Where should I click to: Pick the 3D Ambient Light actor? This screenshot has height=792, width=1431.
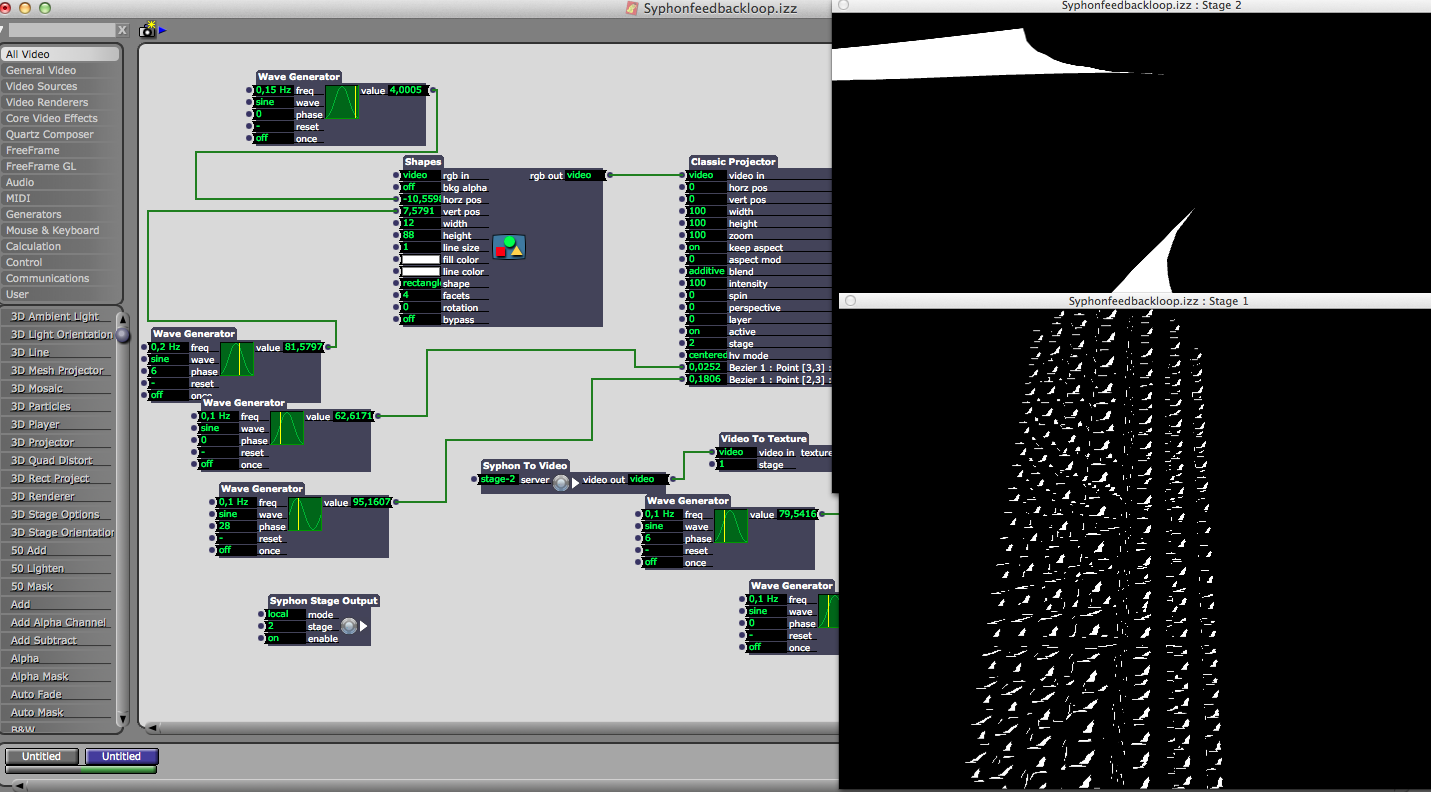[x=58, y=317]
